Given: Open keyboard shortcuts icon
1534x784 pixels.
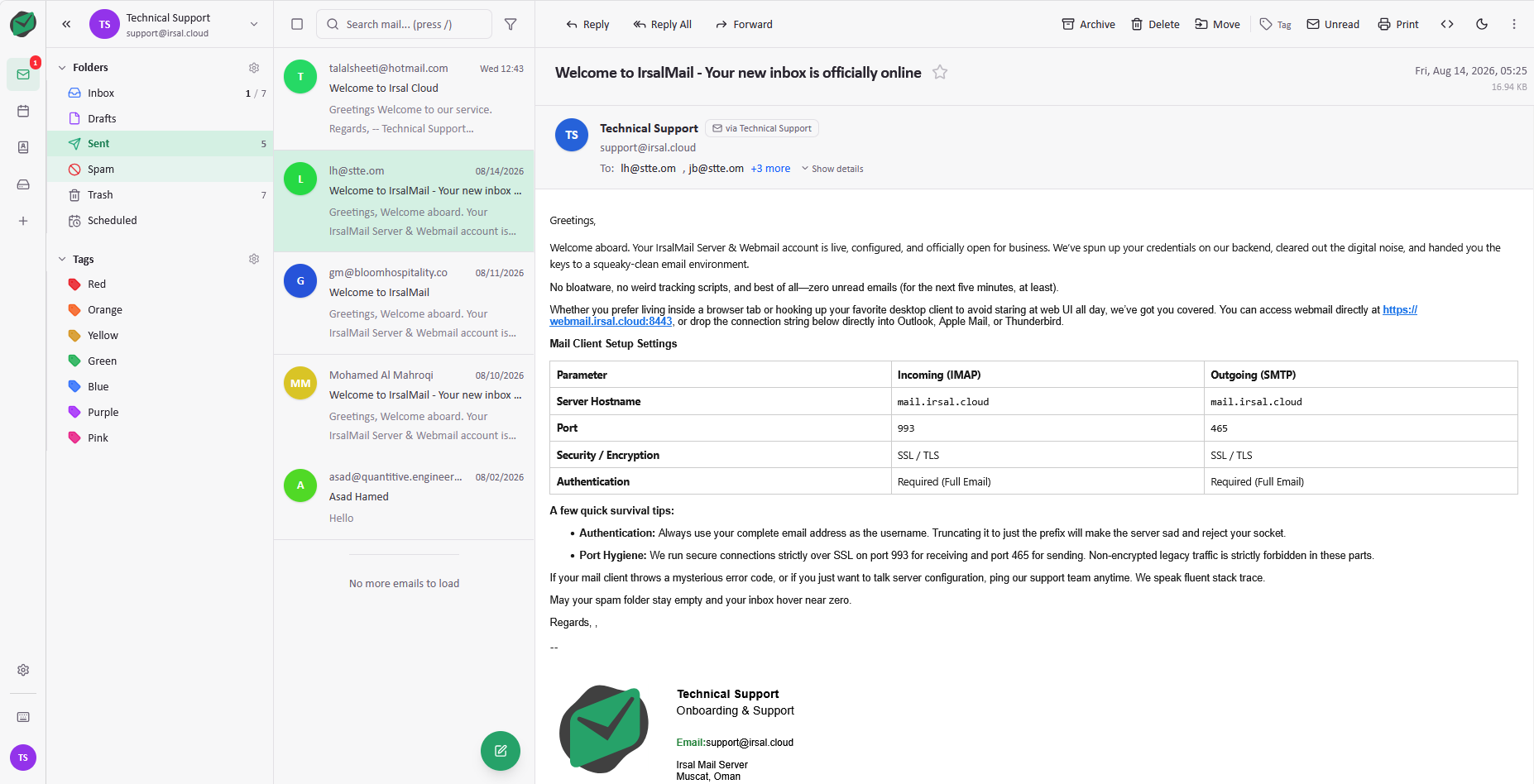Looking at the screenshot, I should tap(23, 717).
